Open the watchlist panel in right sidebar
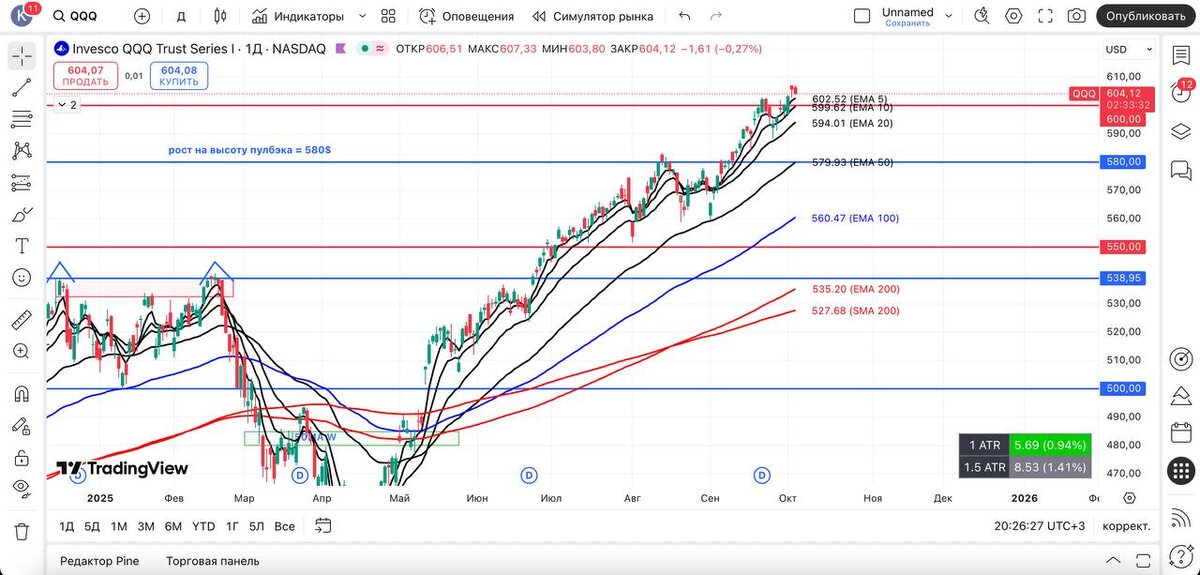 (1182, 56)
